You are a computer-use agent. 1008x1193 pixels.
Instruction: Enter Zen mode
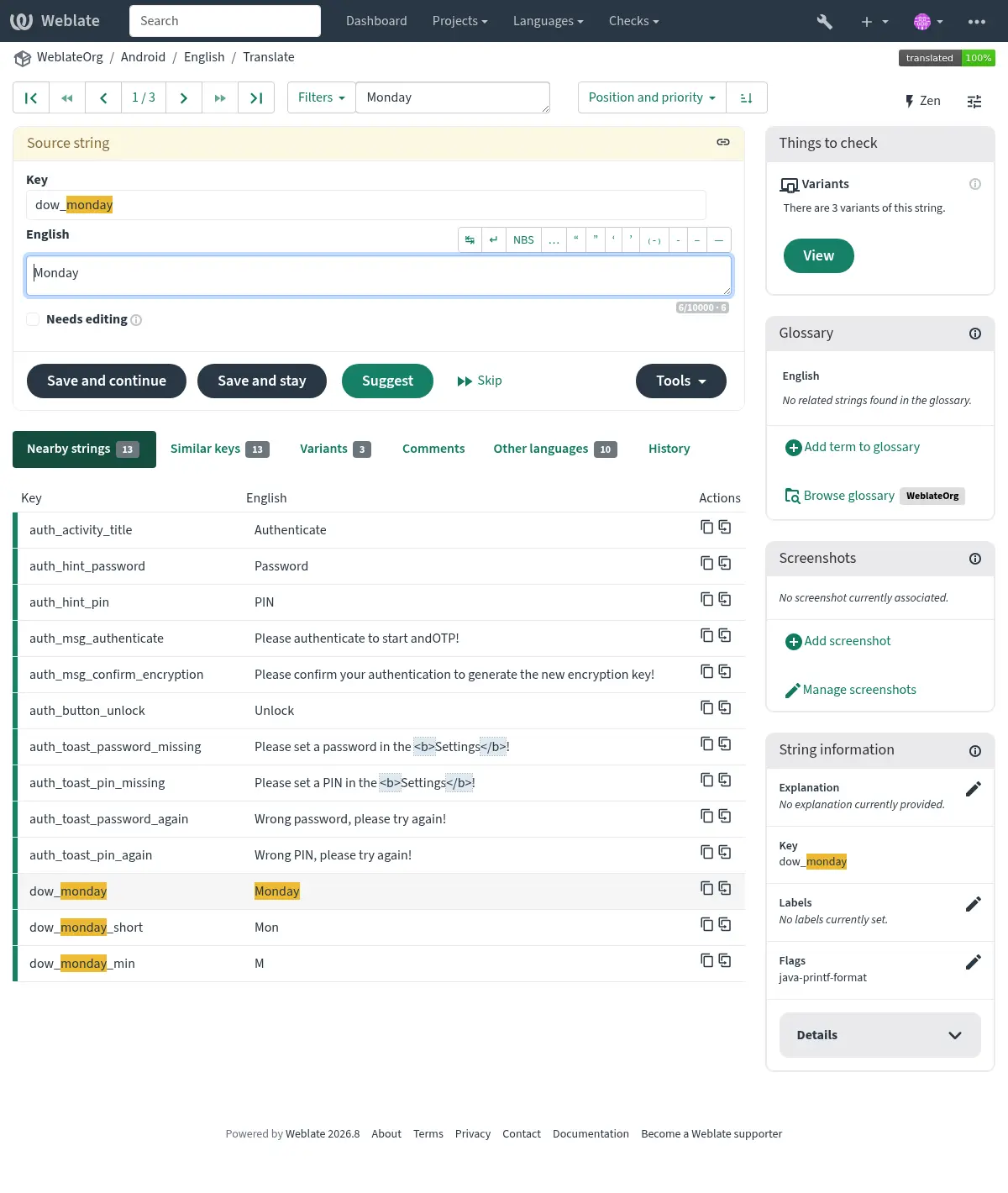(x=922, y=101)
